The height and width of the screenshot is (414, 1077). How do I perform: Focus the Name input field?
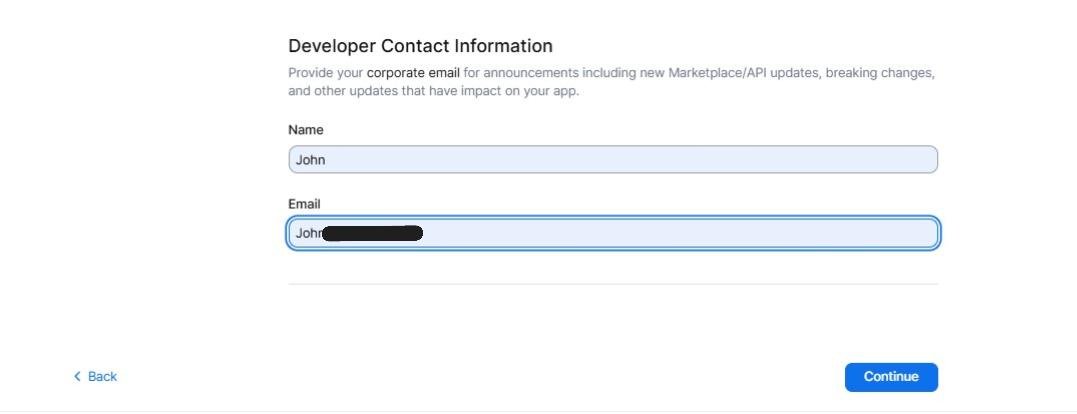[x=612, y=160]
